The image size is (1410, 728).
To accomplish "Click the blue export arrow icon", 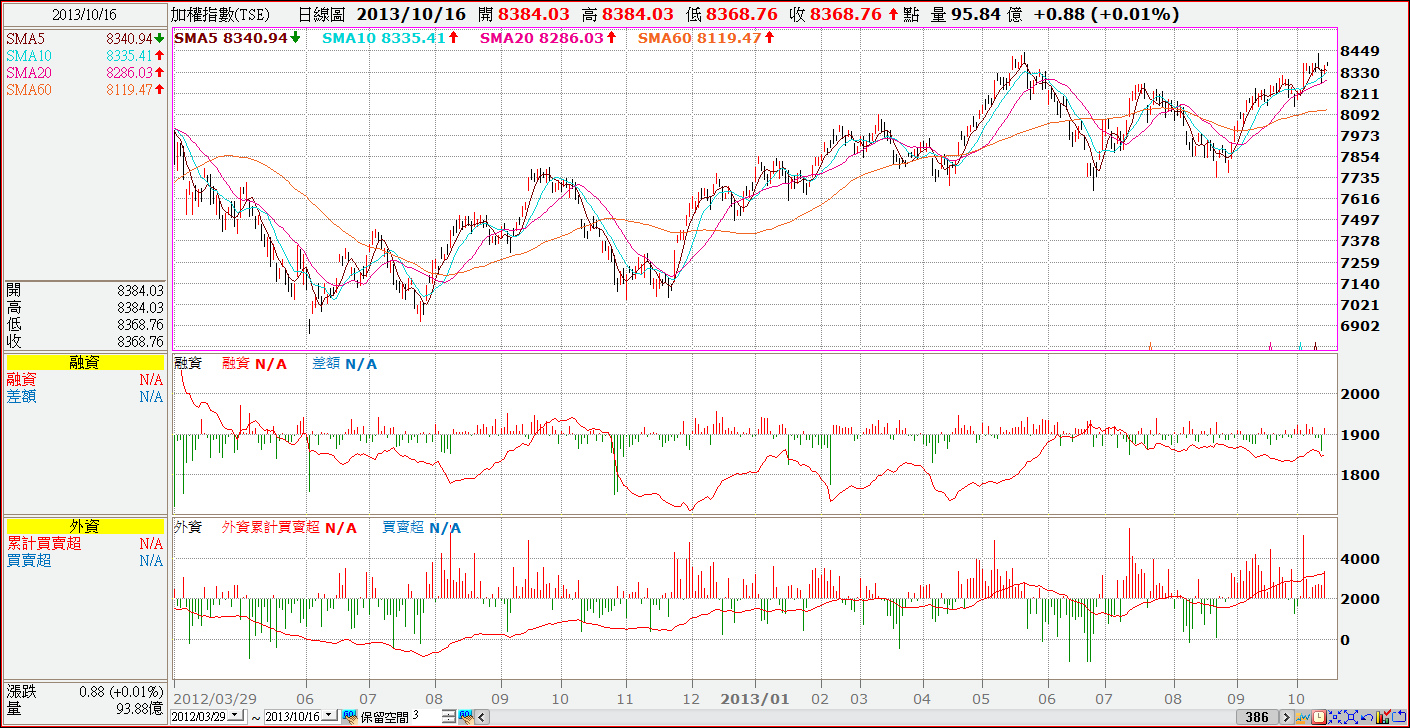I will tap(1399, 717).
